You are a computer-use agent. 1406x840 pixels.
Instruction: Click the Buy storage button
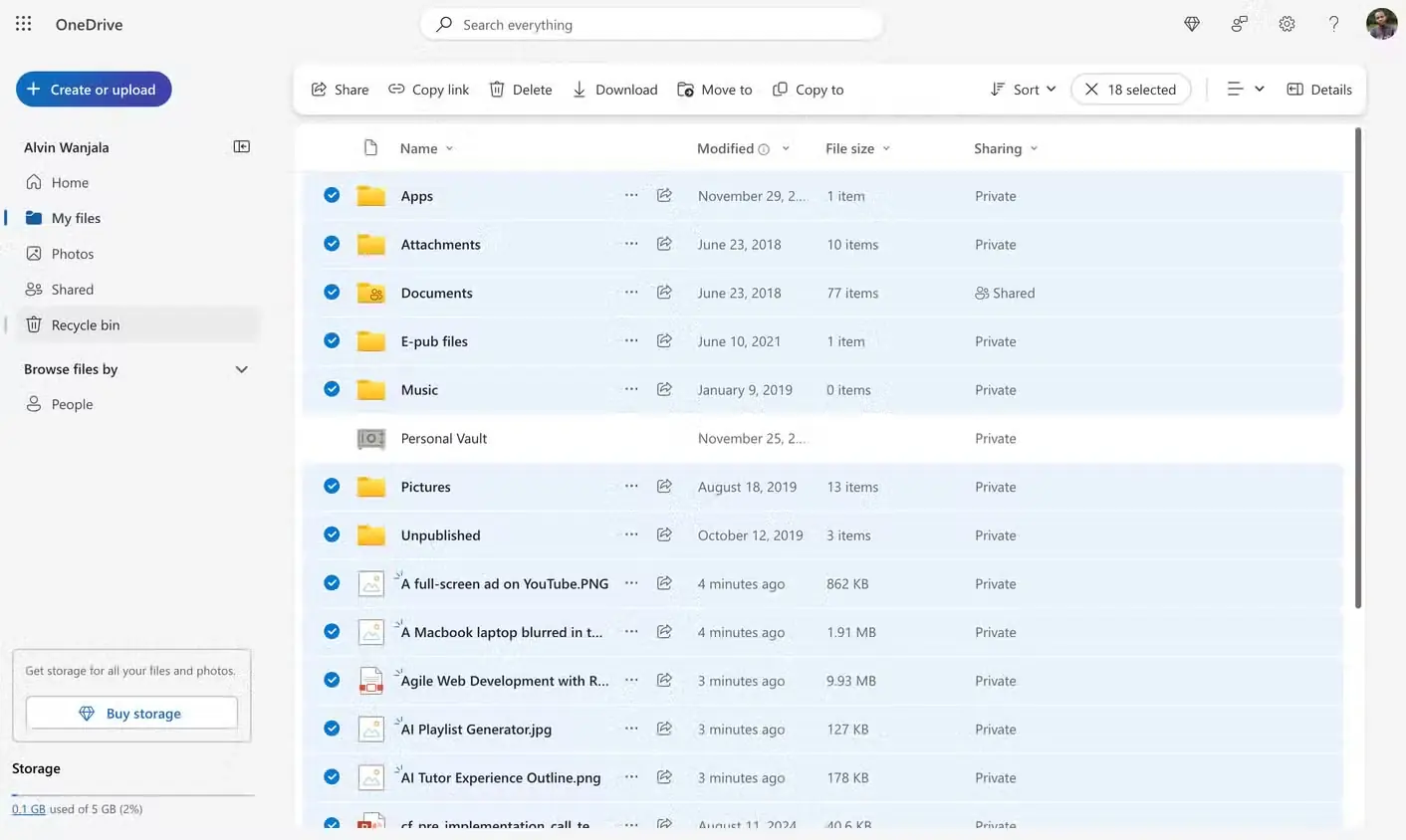point(131,713)
